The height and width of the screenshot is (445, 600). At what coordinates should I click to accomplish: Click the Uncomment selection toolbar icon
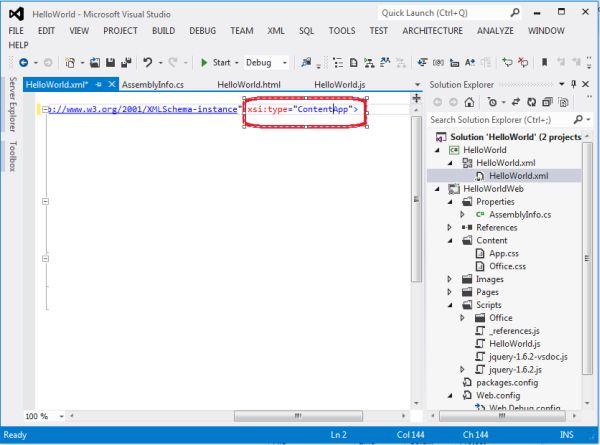coord(523,62)
